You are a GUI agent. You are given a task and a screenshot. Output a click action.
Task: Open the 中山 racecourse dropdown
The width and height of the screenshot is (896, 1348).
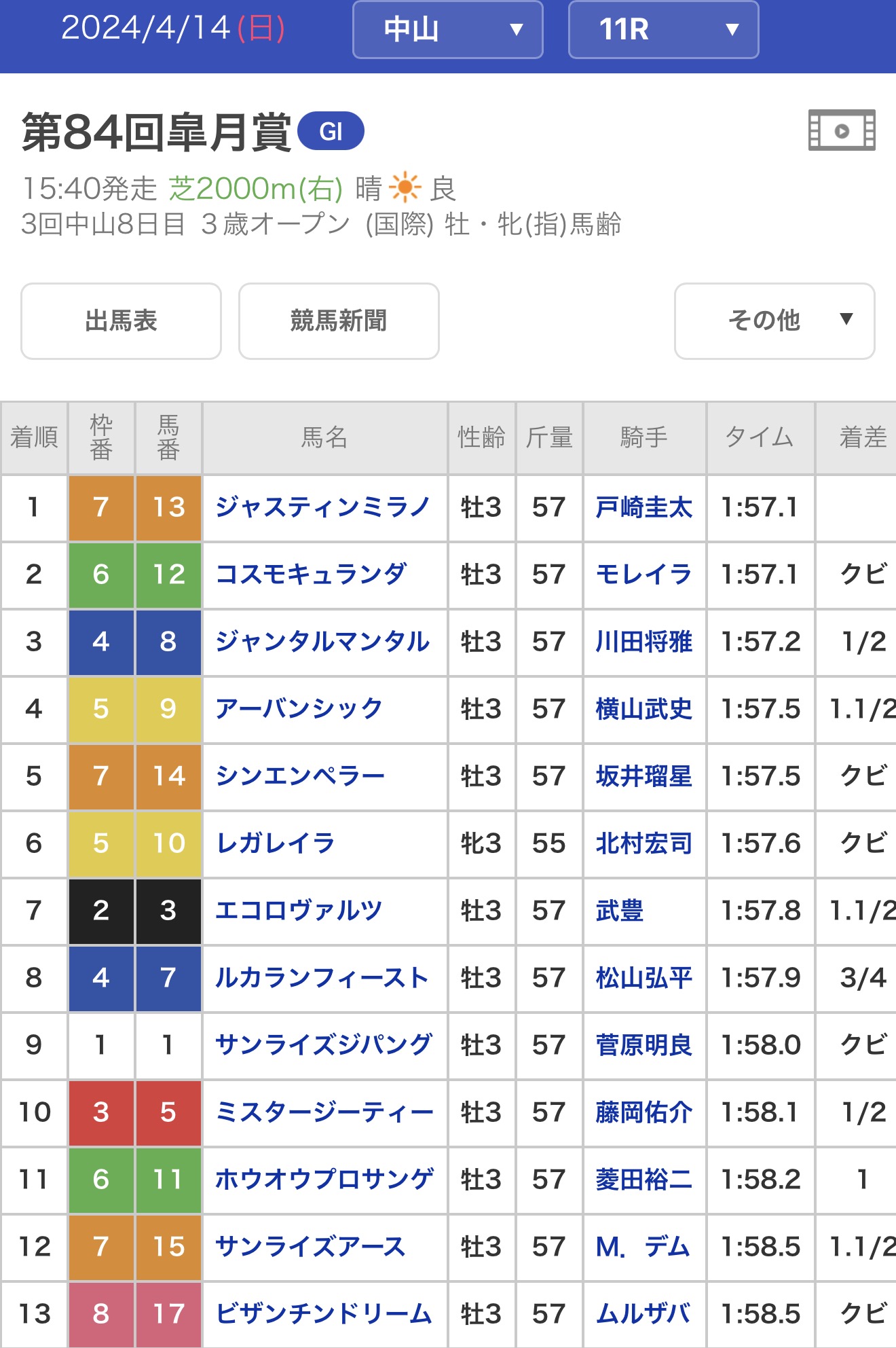447,30
